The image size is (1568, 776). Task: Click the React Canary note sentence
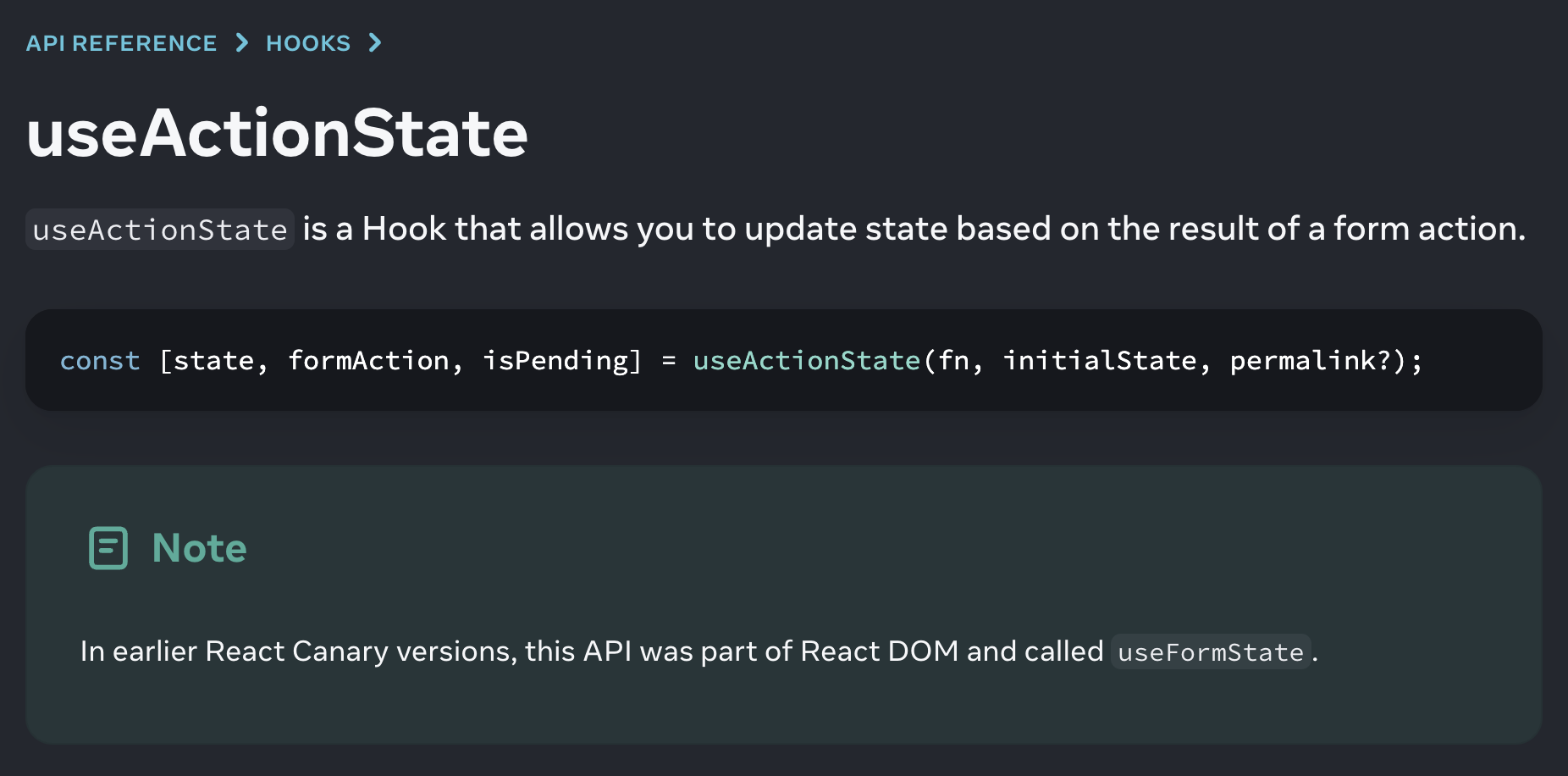coord(698,651)
